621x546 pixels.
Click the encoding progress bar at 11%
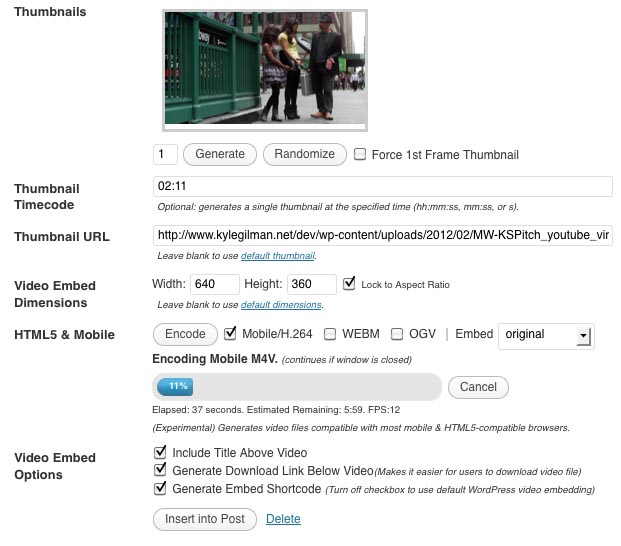click(297, 387)
